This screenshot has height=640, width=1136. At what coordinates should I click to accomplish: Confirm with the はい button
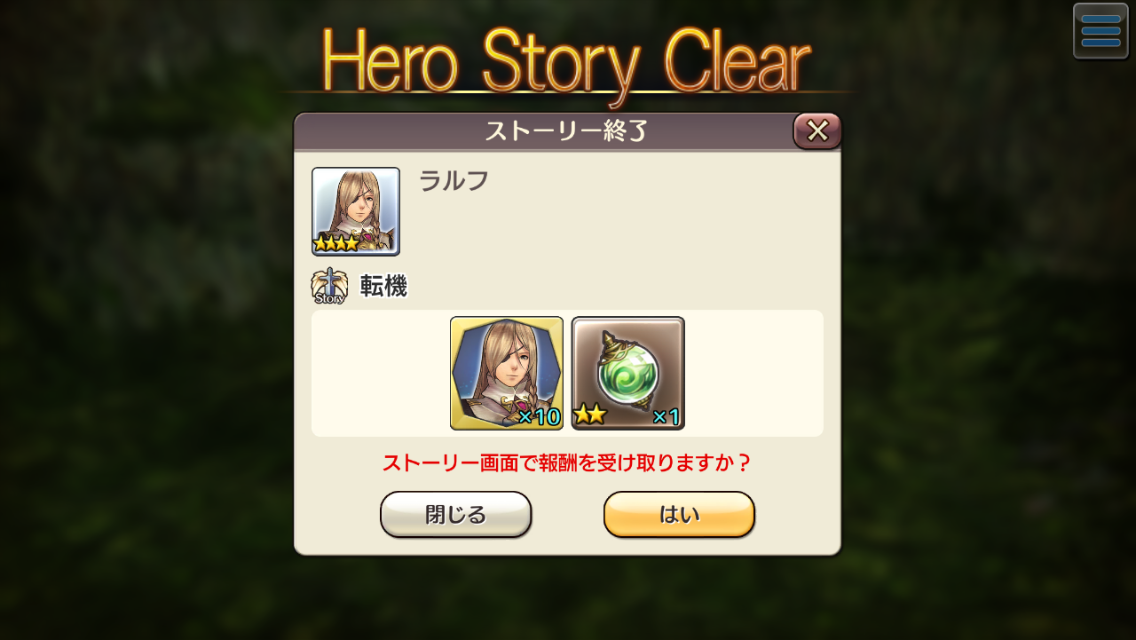[x=679, y=515]
